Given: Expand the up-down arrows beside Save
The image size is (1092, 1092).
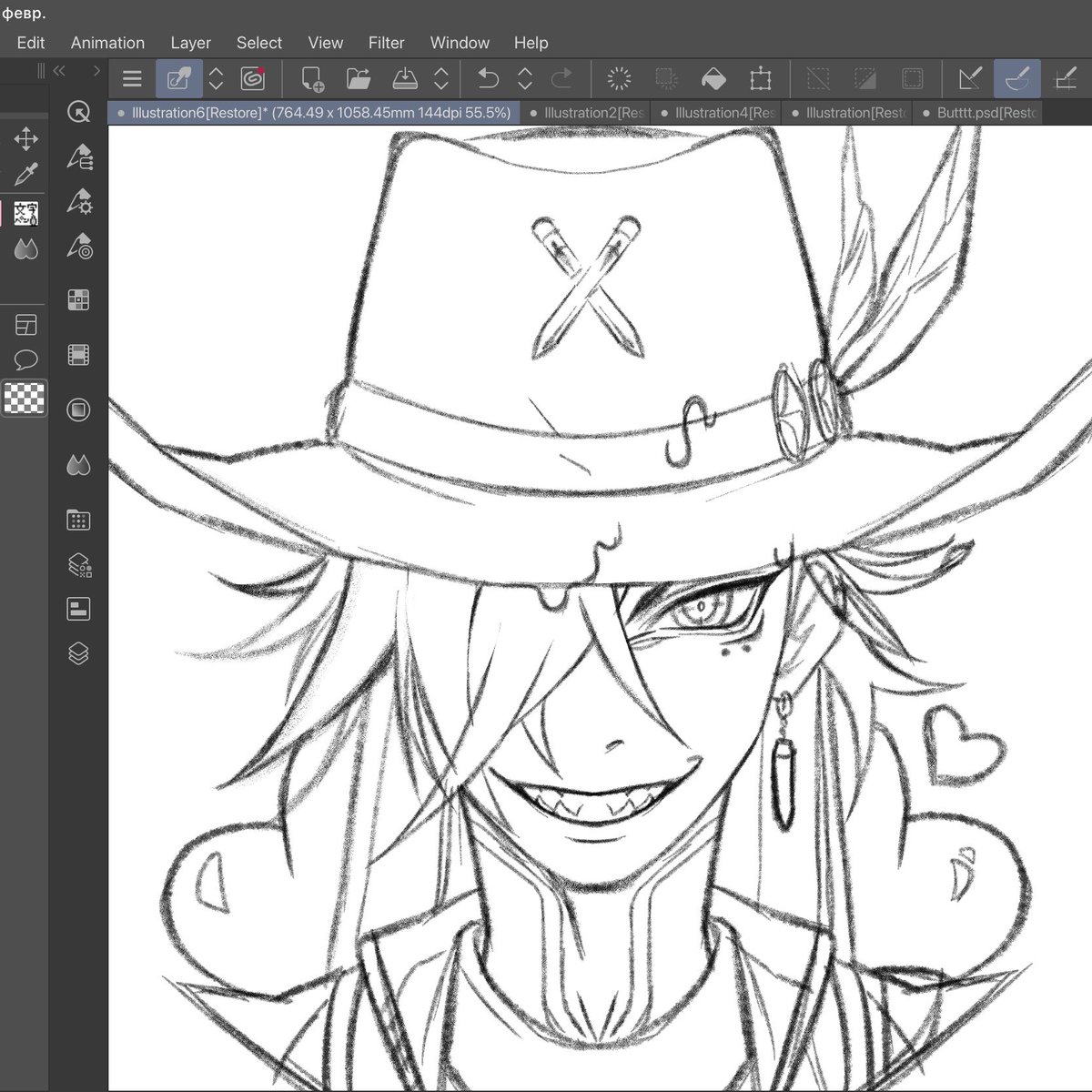Looking at the screenshot, I should pyautogui.click(x=441, y=79).
